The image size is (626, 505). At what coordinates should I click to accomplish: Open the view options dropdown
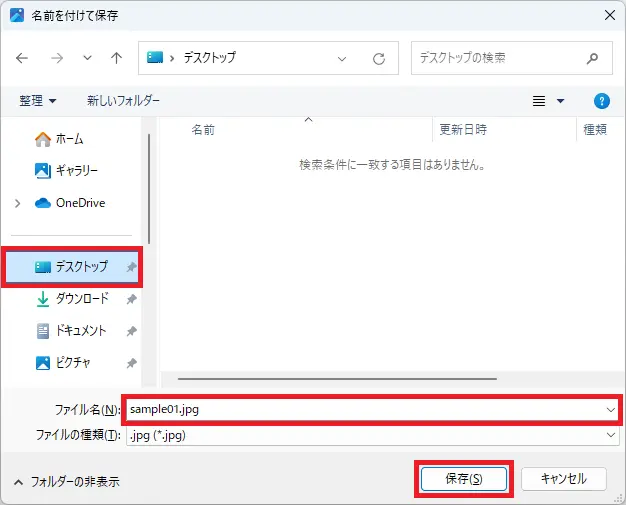pos(560,101)
